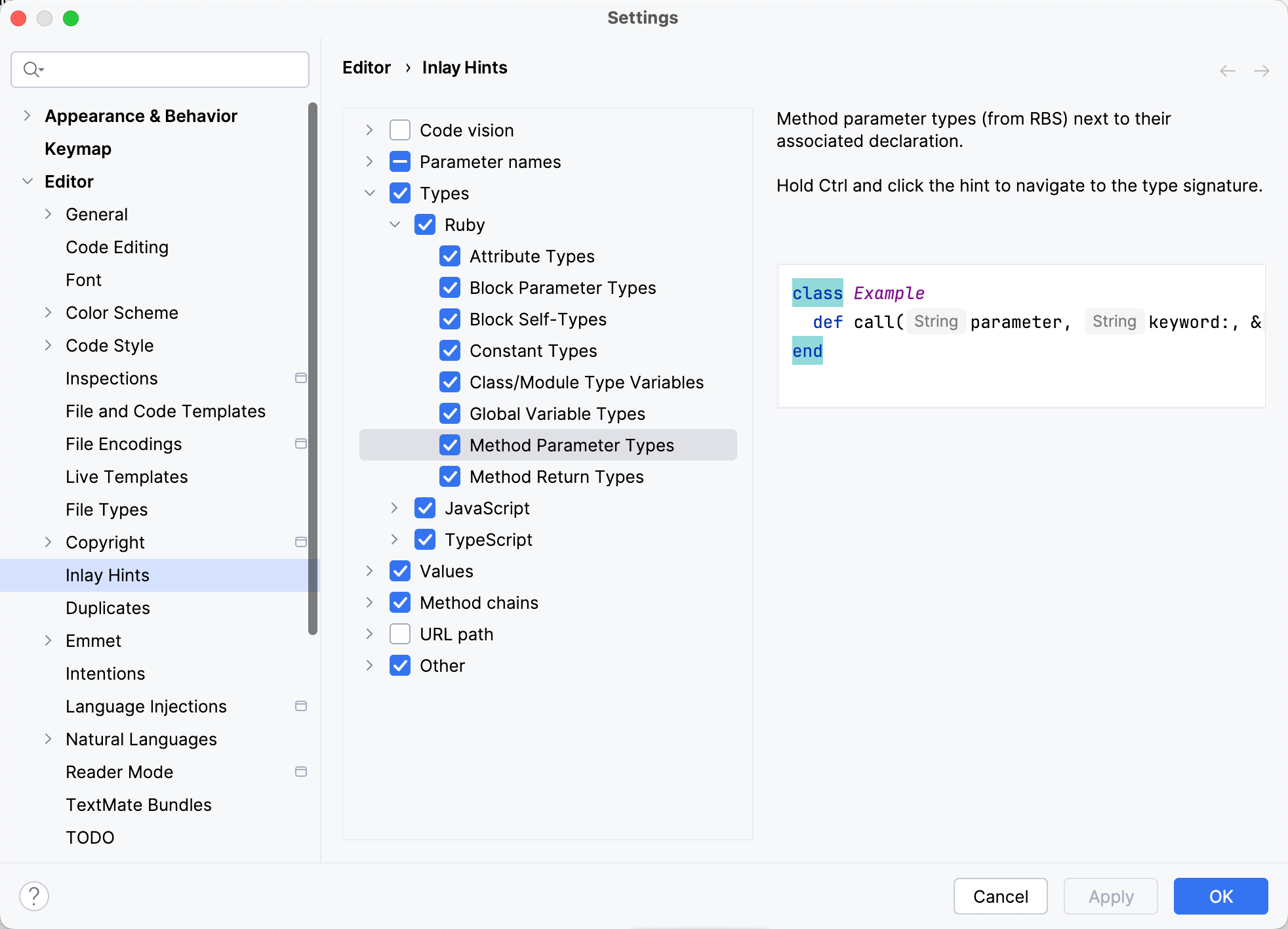Uncheck Method Return Types
1288x929 pixels.
click(x=450, y=477)
